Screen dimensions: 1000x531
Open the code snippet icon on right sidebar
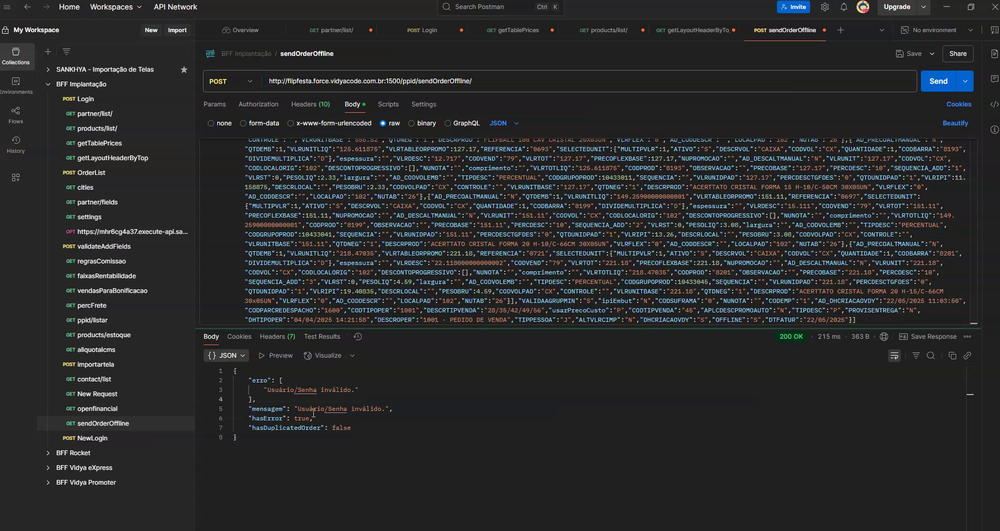[994, 105]
